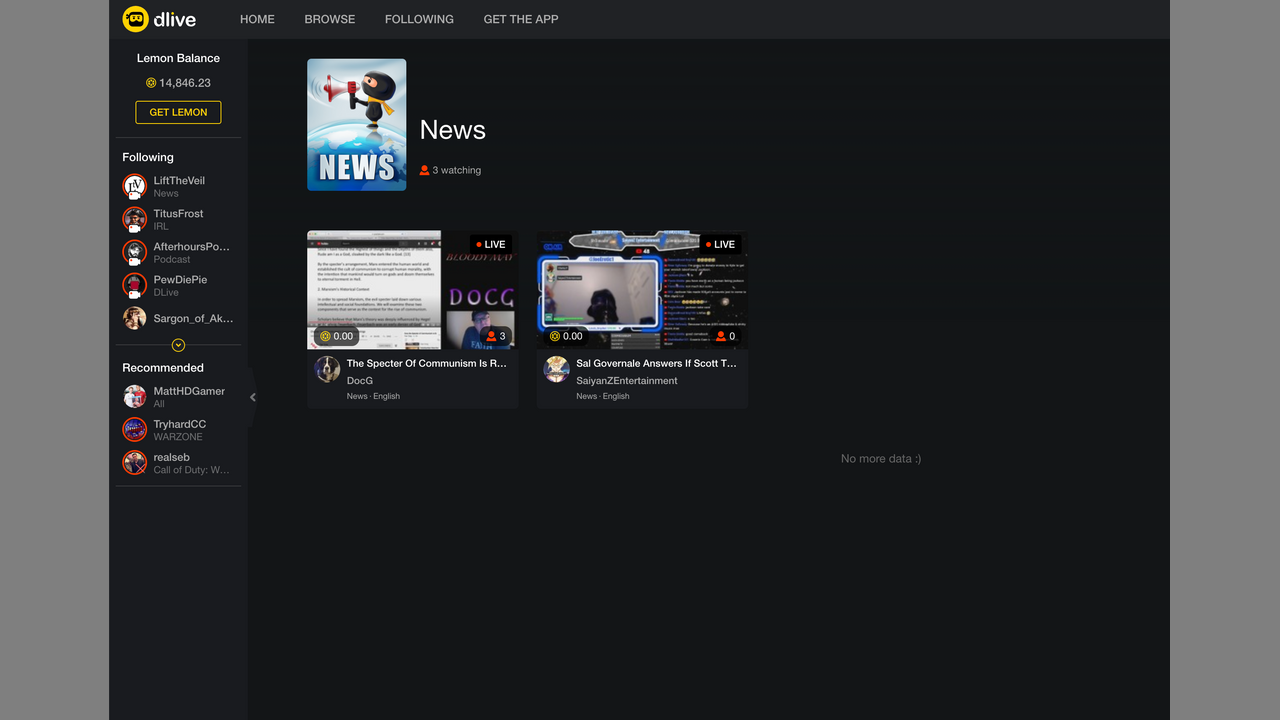Switch to the FOLLOWING tab

[x=419, y=19]
